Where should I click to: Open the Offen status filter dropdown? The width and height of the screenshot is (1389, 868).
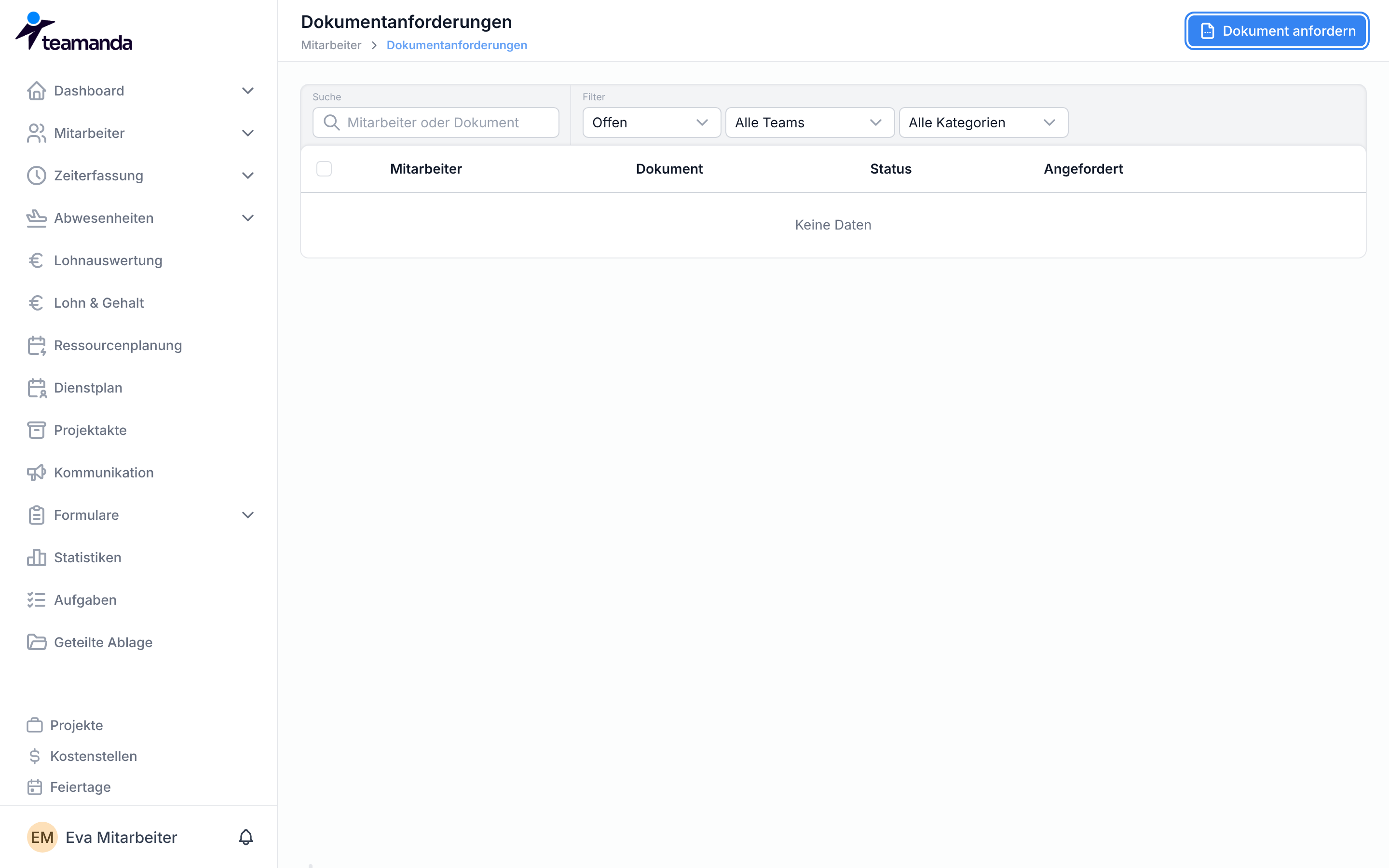click(652, 122)
